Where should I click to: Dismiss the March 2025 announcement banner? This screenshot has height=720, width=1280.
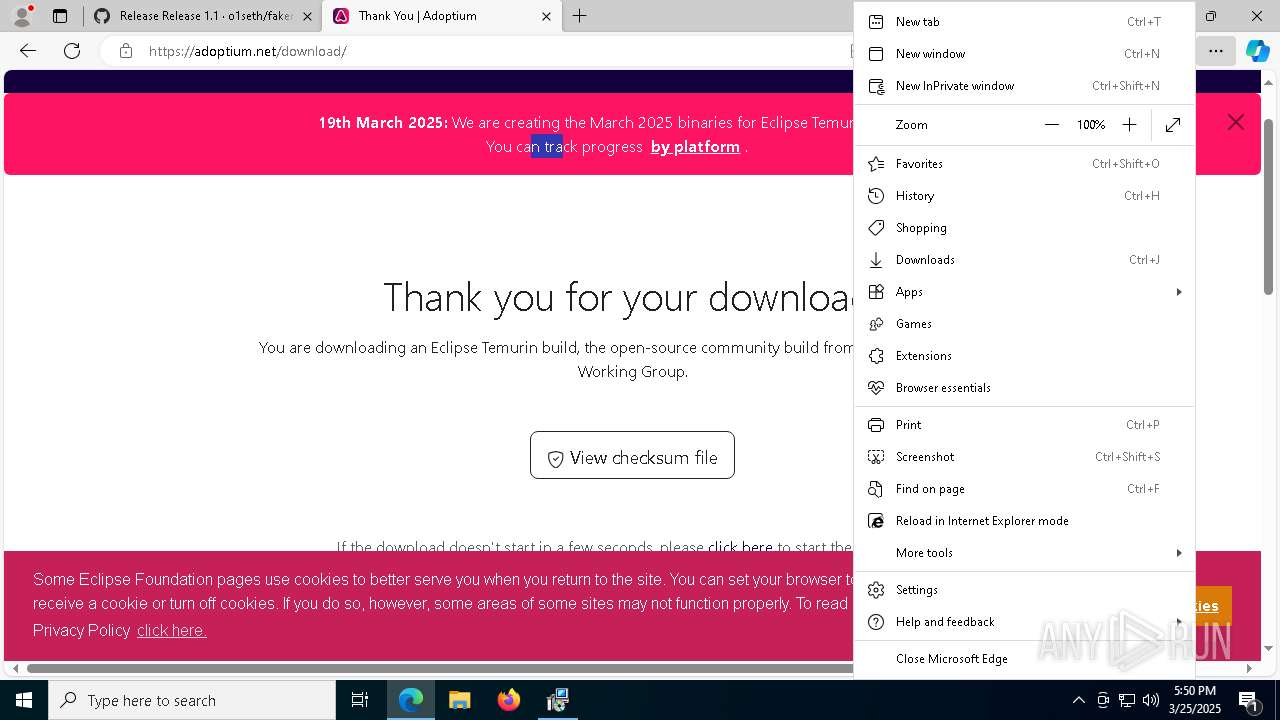point(1236,122)
